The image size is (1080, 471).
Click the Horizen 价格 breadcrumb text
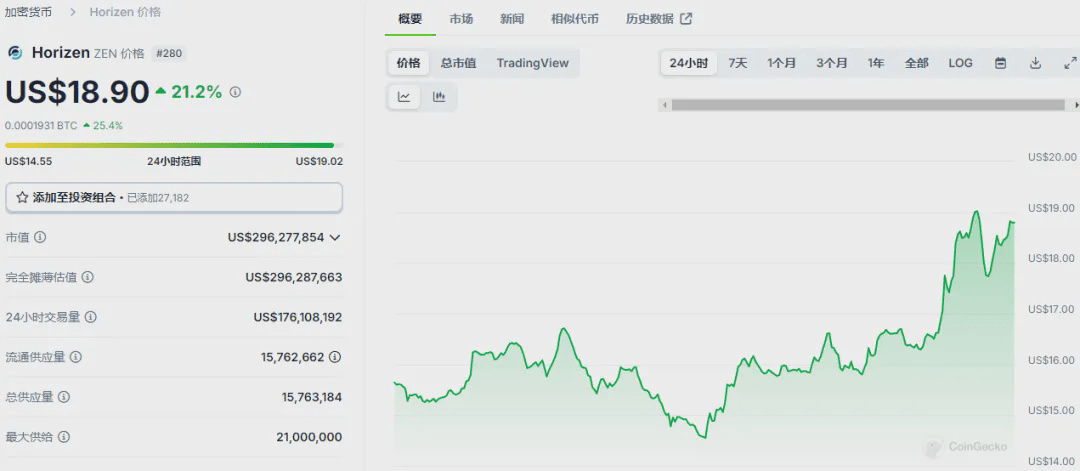pyautogui.click(x=125, y=12)
